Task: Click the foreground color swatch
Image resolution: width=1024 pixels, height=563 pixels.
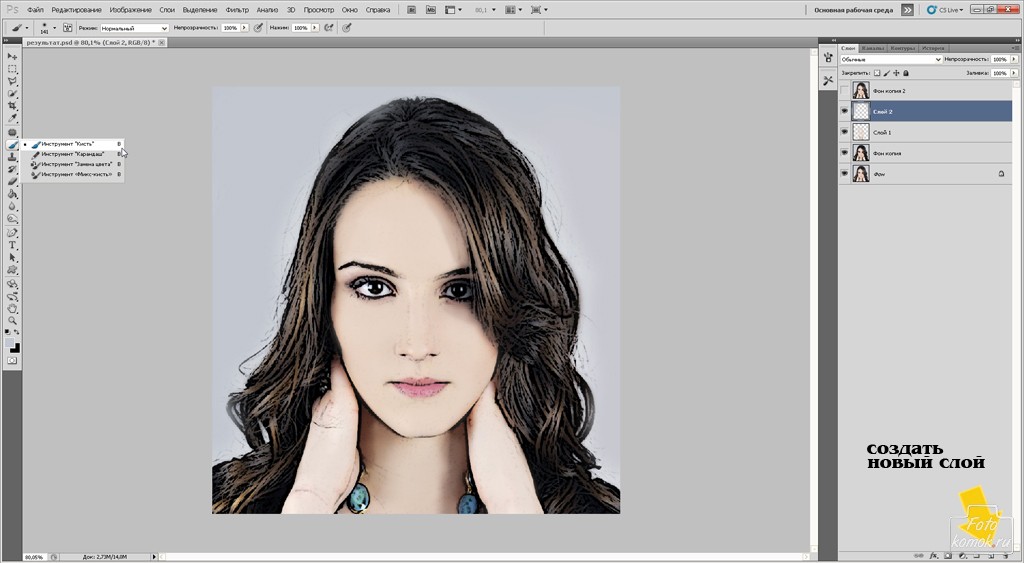Action: point(11,343)
